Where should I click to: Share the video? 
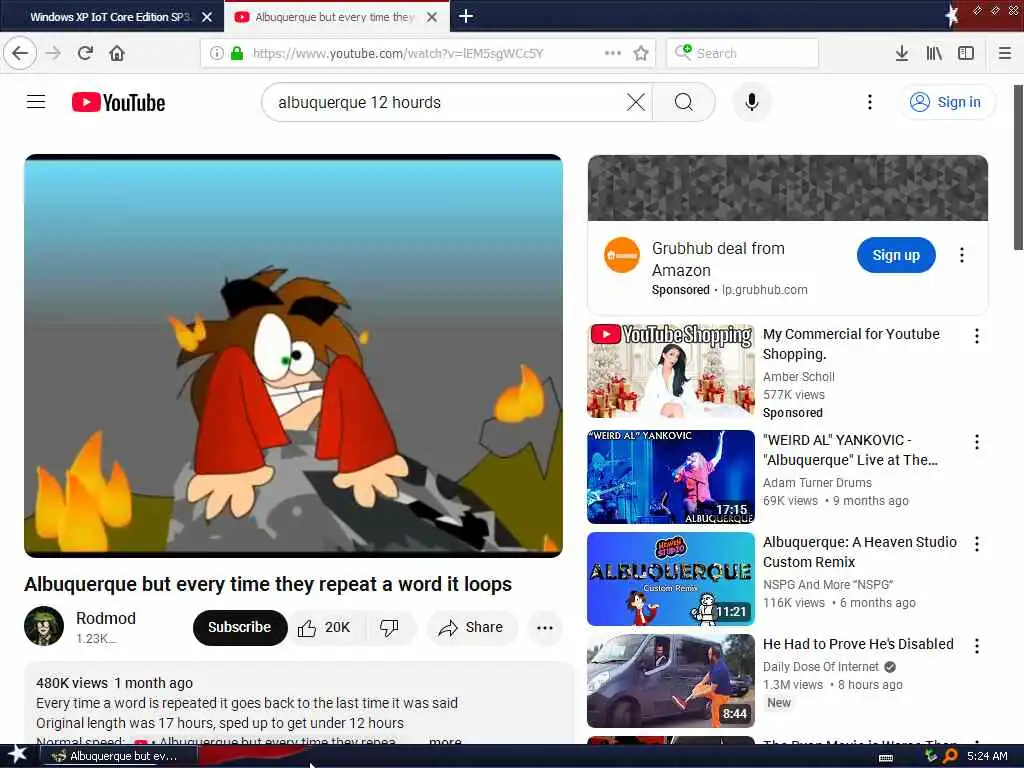[x=472, y=628]
